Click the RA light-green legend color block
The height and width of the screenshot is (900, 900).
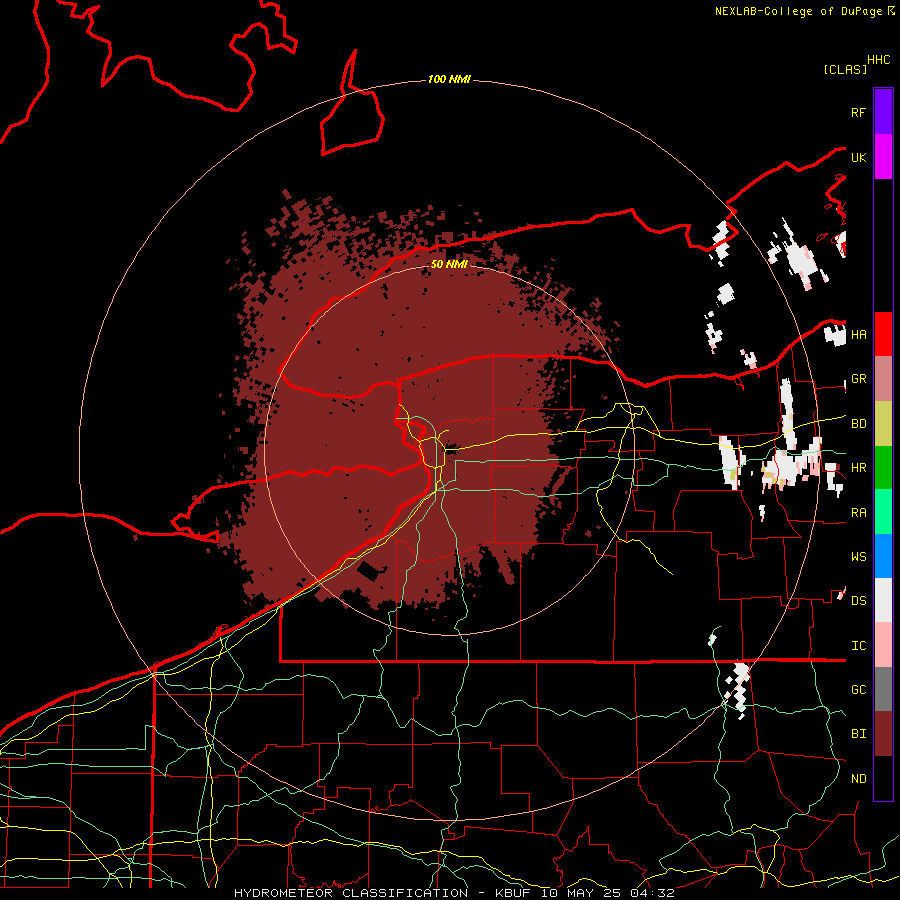click(883, 512)
